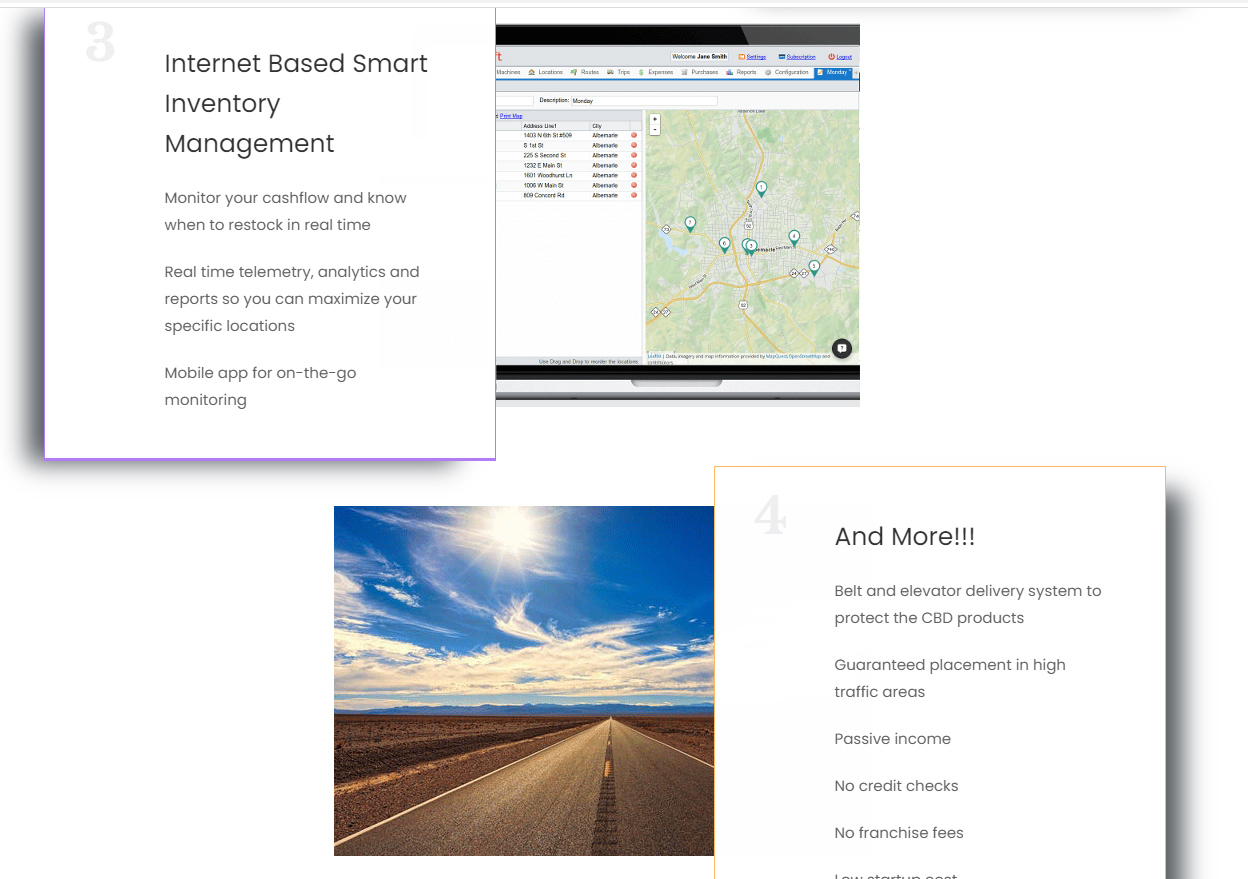Select the blue Monday tab in laptop screenshot
The image size is (1248, 879).
(834, 73)
